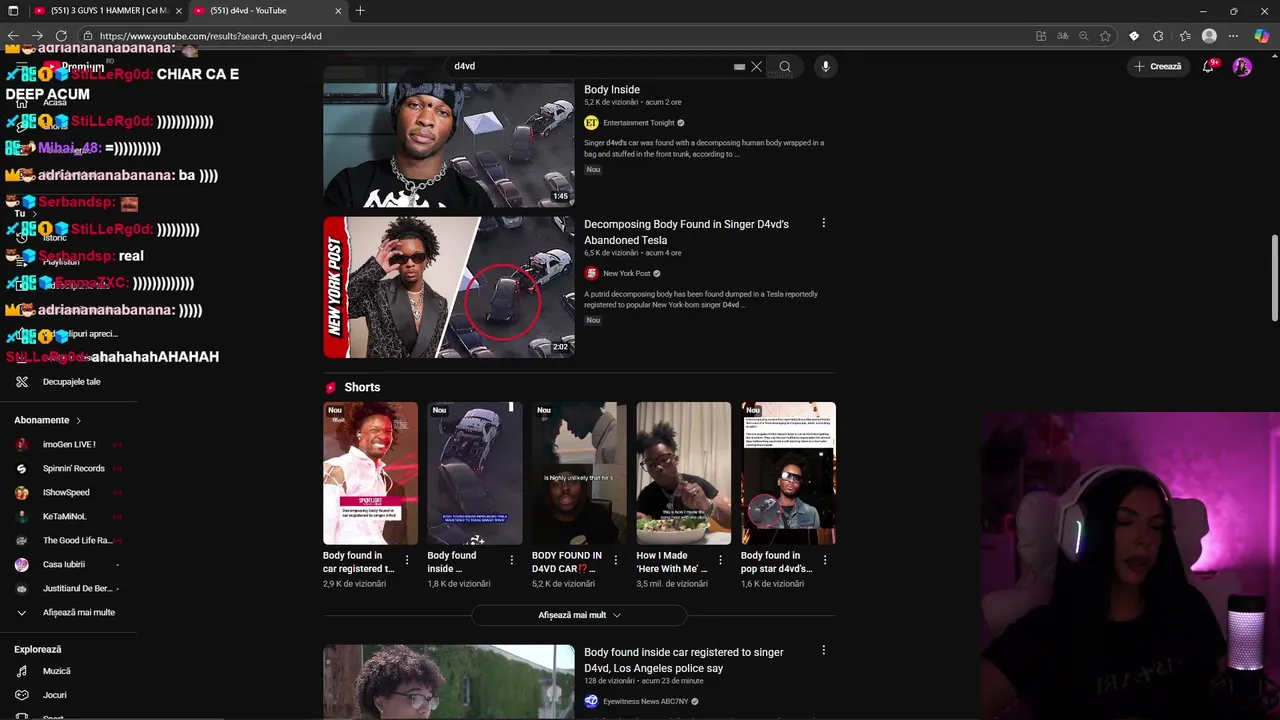The image size is (1280, 720).
Task: Open IShowSpeed subscription link
Action: click(x=66, y=493)
